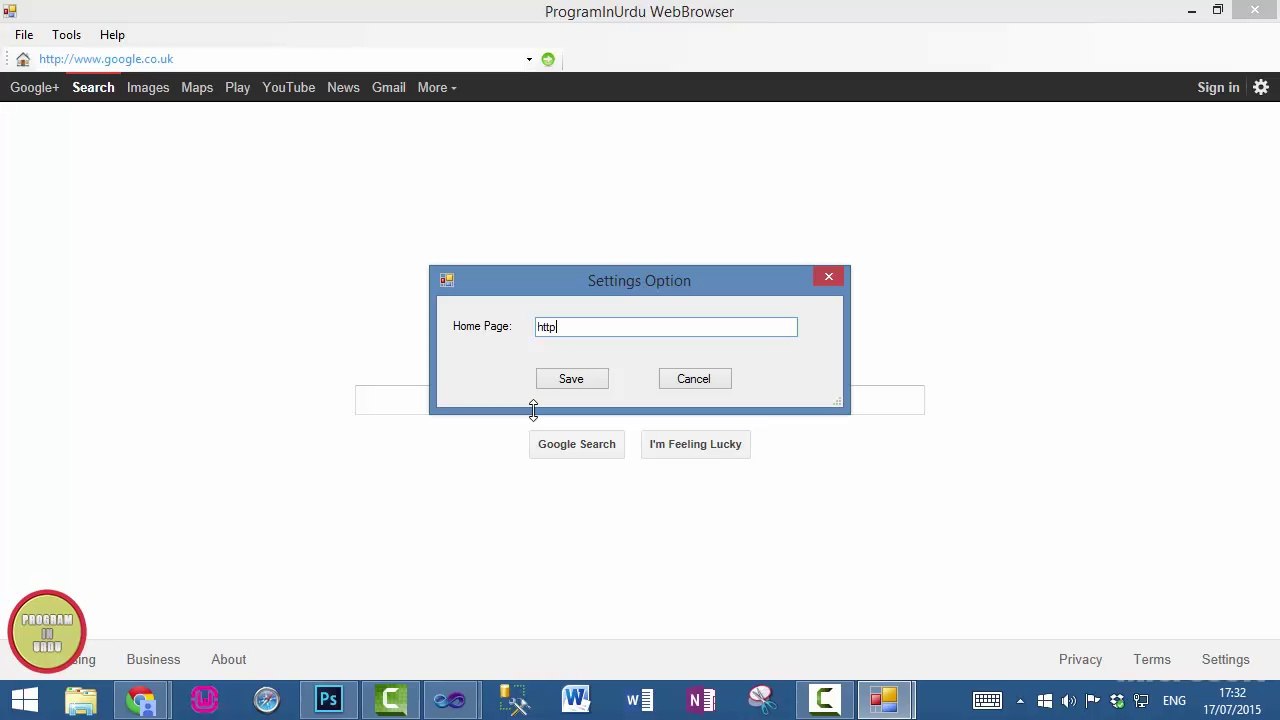The image size is (1280, 720).
Task: Open the touch keyboard tray icon
Action: click(987, 700)
